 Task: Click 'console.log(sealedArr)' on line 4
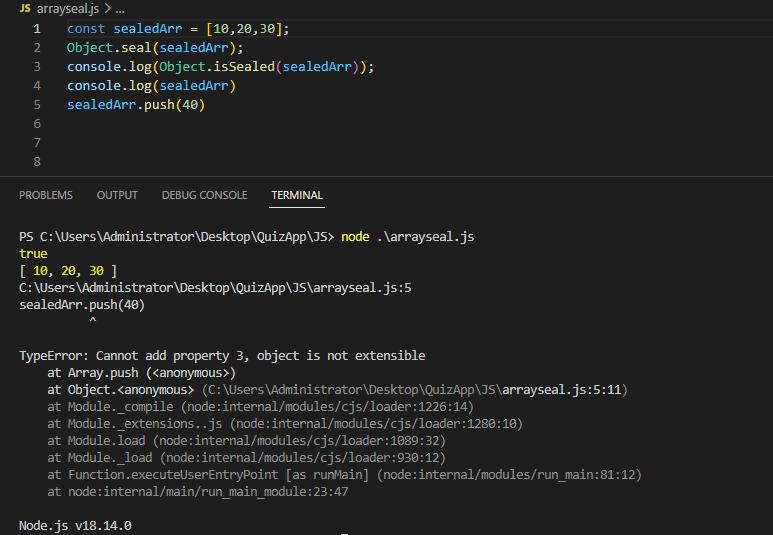[x=151, y=86]
